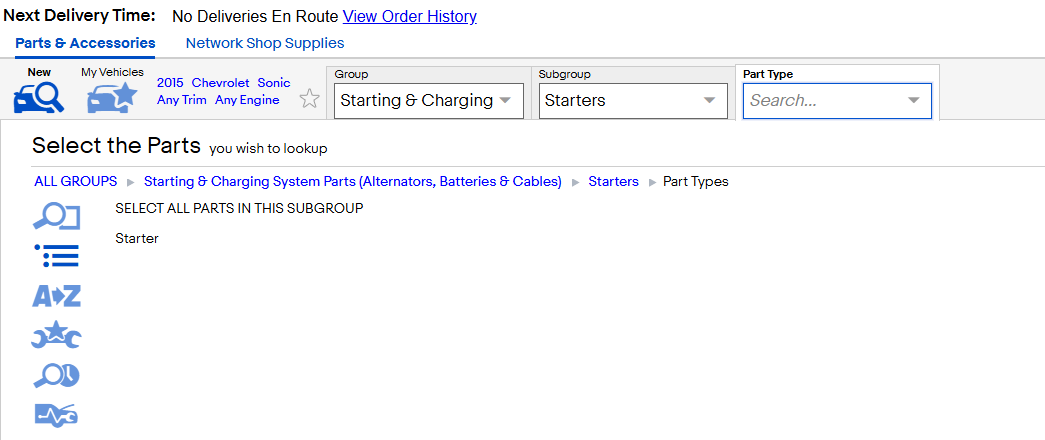Select the Parts & Accessories tab
Screen dimensions: 1045x440
(x=85, y=43)
